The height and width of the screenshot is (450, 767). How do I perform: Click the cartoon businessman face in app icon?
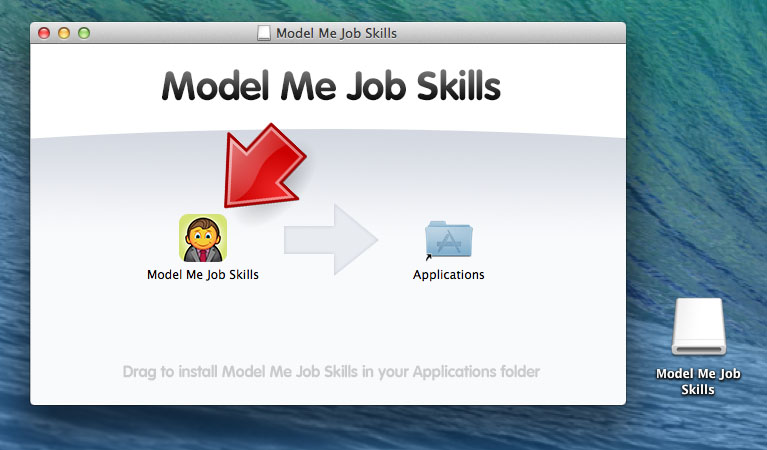point(203,236)
